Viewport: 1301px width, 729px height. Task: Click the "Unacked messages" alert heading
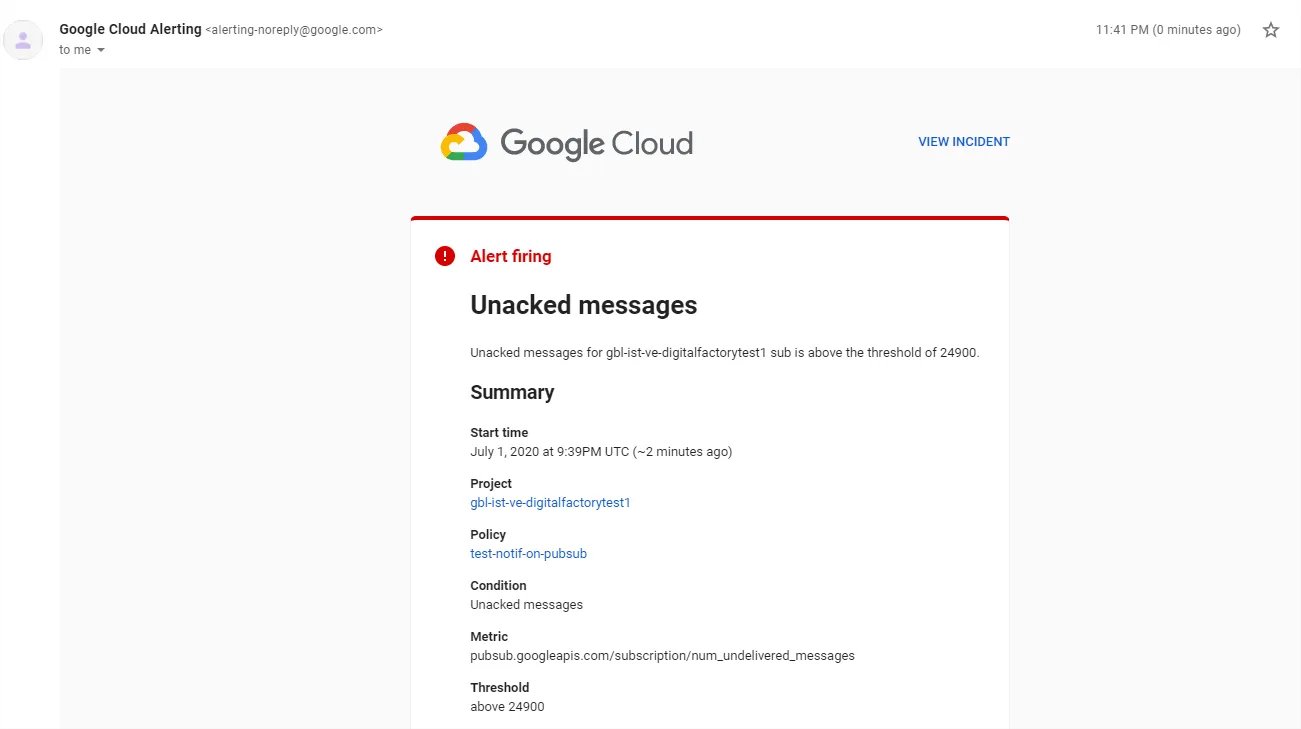click(x=583, y=305)
